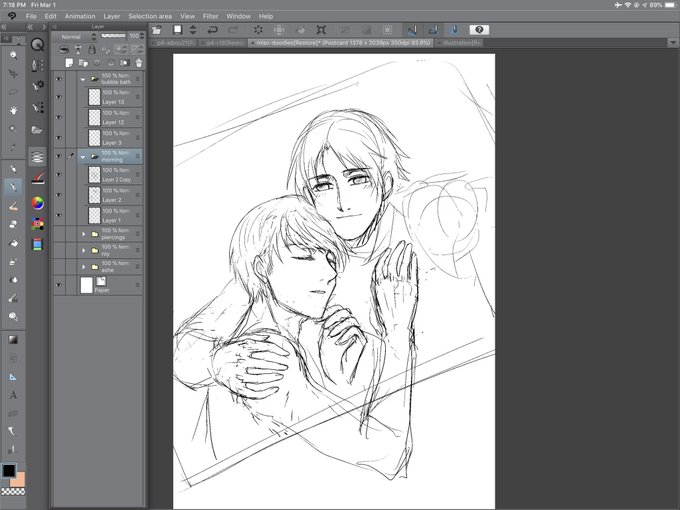This screenshot has height=510, width=680.
Task: Expand the roy folder
Action: (84, 250)
